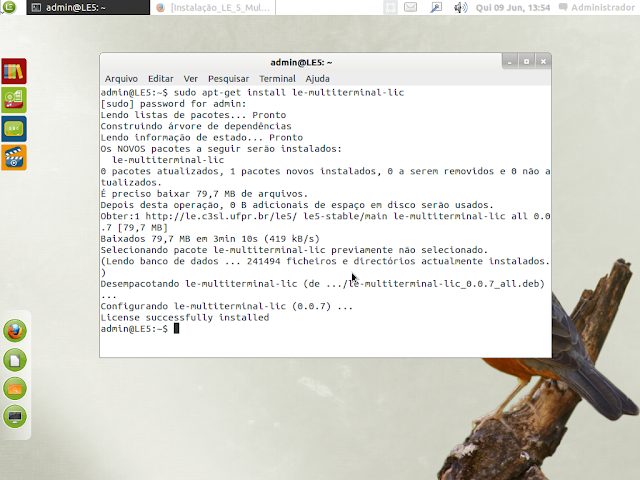Switch to the admin@LE5 taskbar window
640x480 pixels.
(x=88, y=7)
